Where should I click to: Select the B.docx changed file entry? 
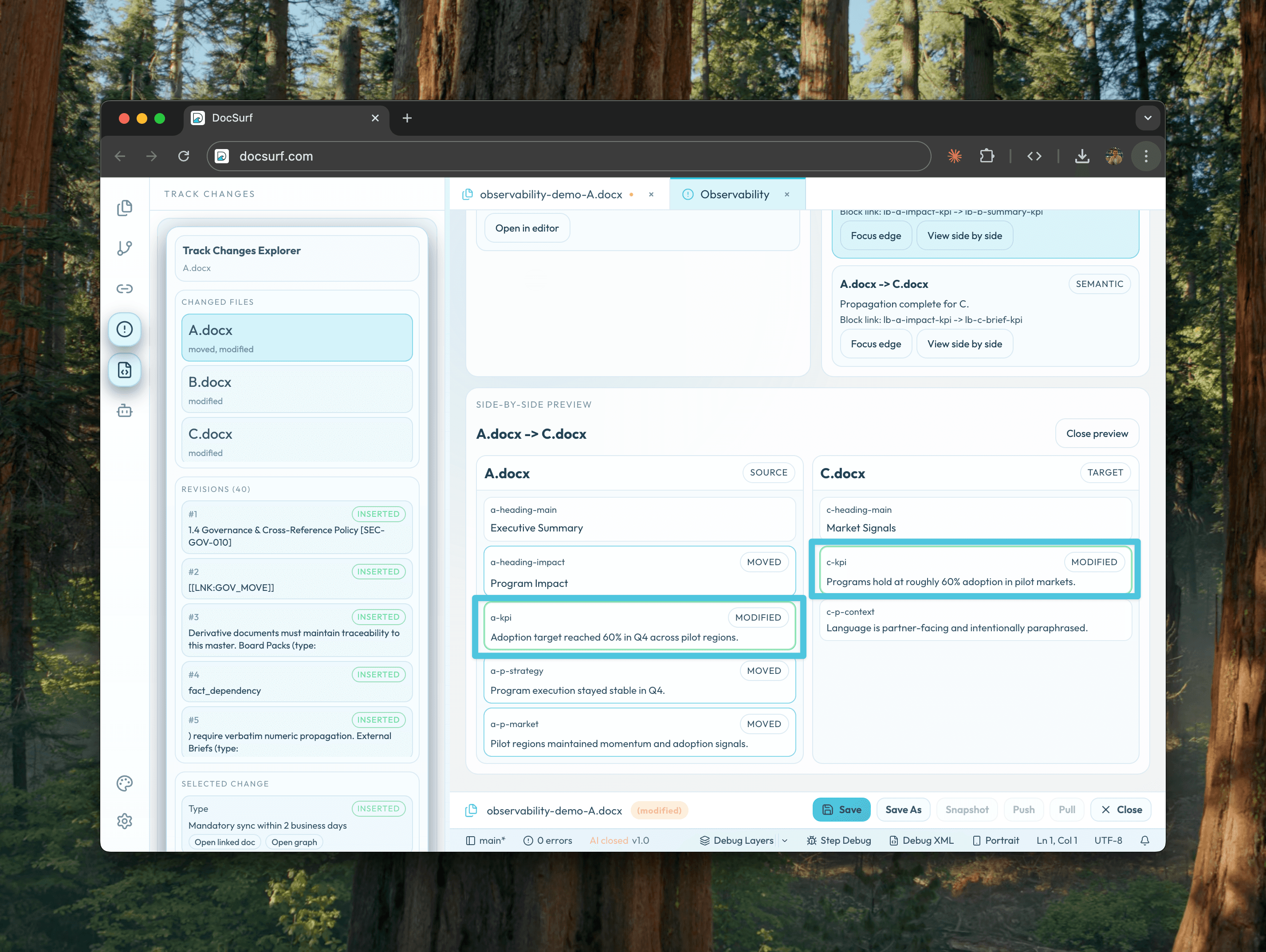coord(296,389)
